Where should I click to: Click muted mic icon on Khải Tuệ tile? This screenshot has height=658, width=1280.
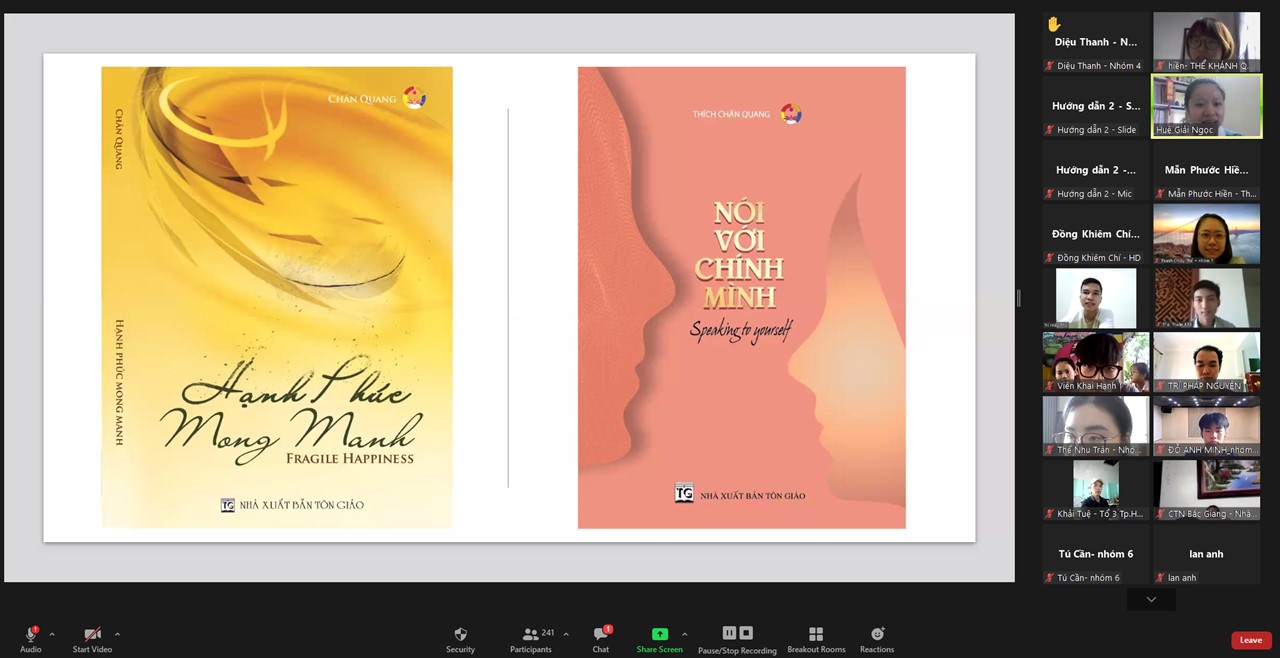pyautogui.click(x=1050, y=514)
